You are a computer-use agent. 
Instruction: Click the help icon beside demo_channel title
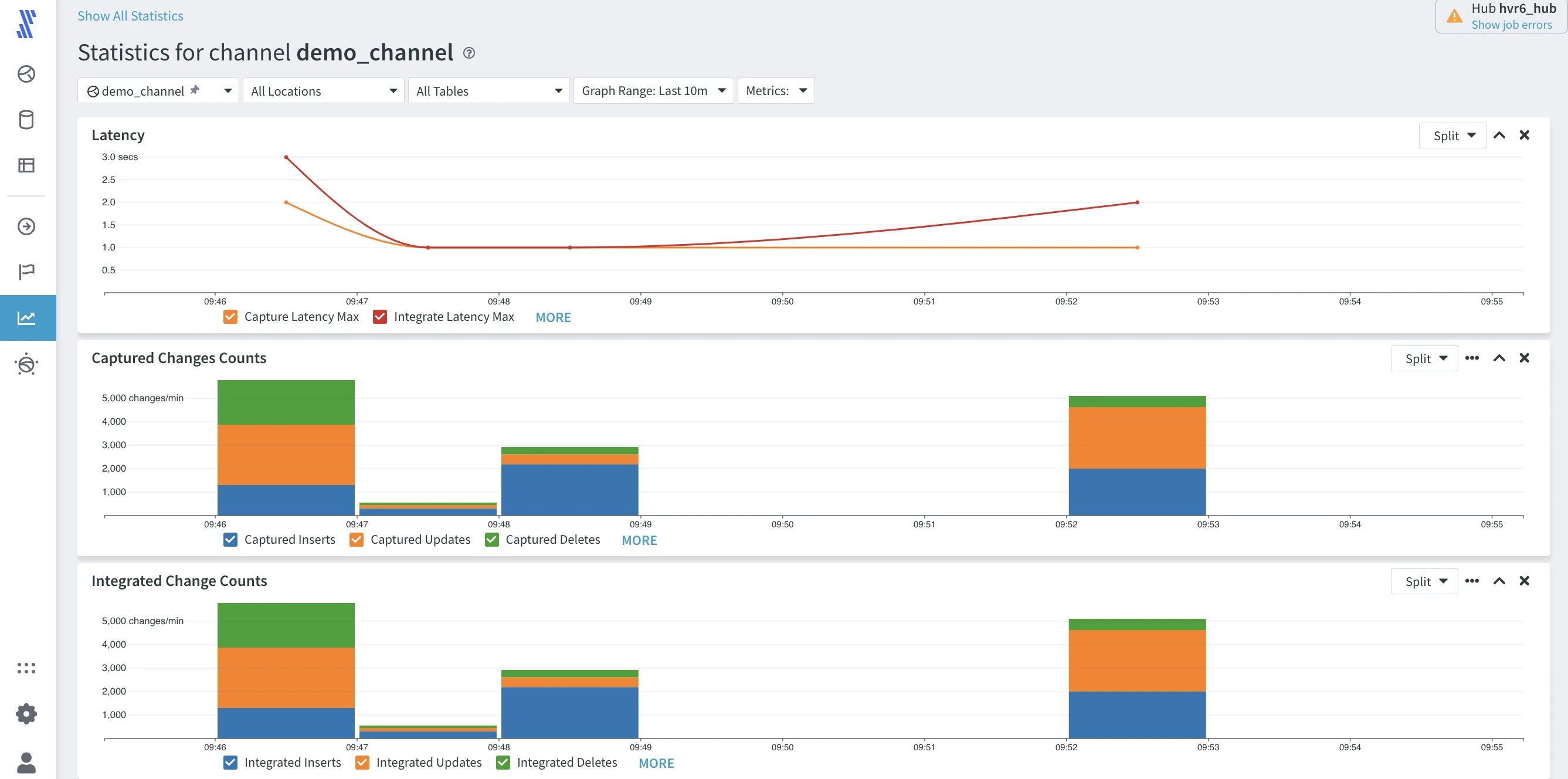[x=469, y=53]
